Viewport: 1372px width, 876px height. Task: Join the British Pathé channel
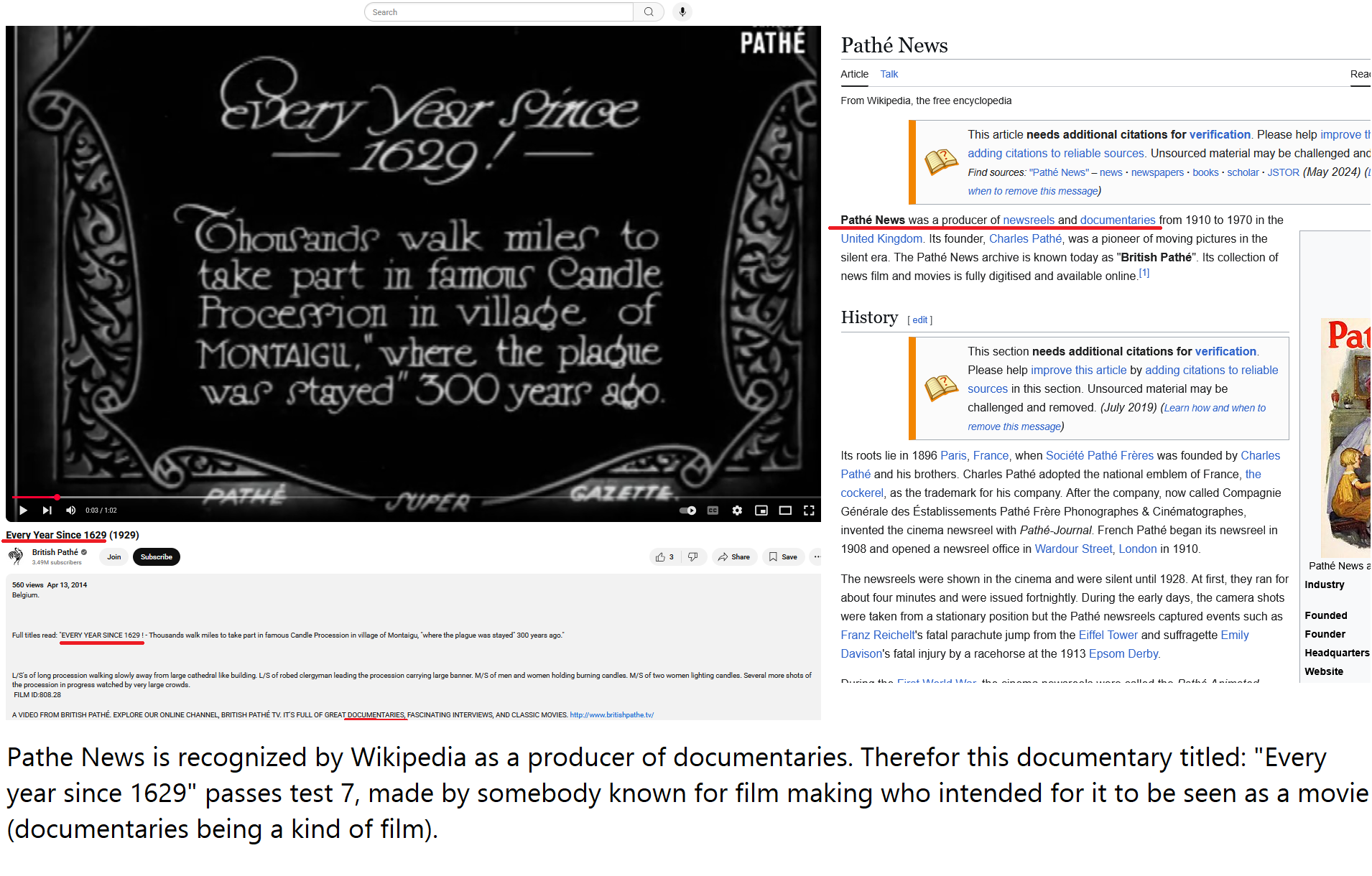tap(113, 556)
